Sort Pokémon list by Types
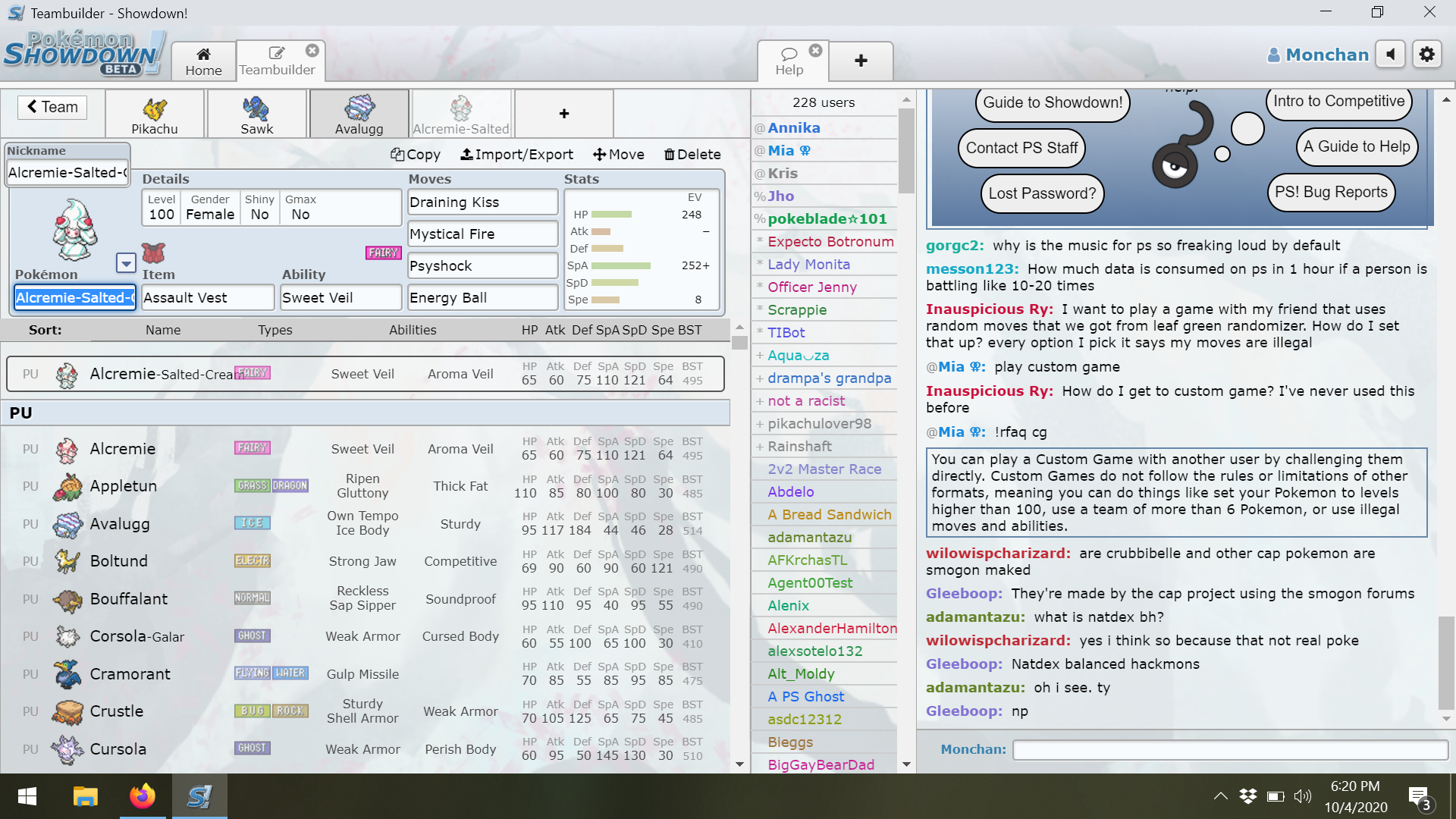Image resolution: width=1456 pixels, height=819 pixels. pyautogui.click(x=275, y=330)
